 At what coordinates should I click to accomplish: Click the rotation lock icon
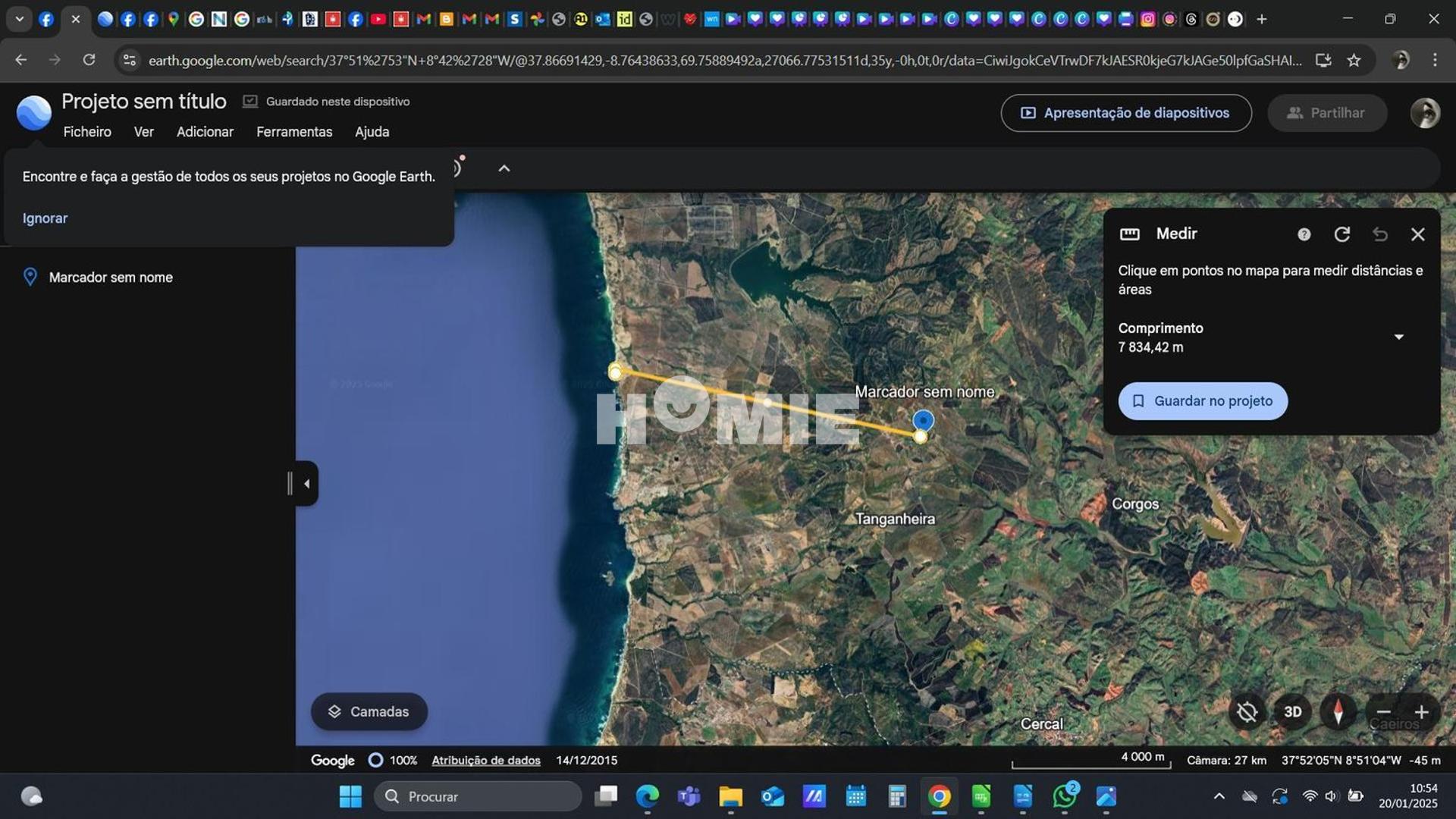tap(1247, 712)
